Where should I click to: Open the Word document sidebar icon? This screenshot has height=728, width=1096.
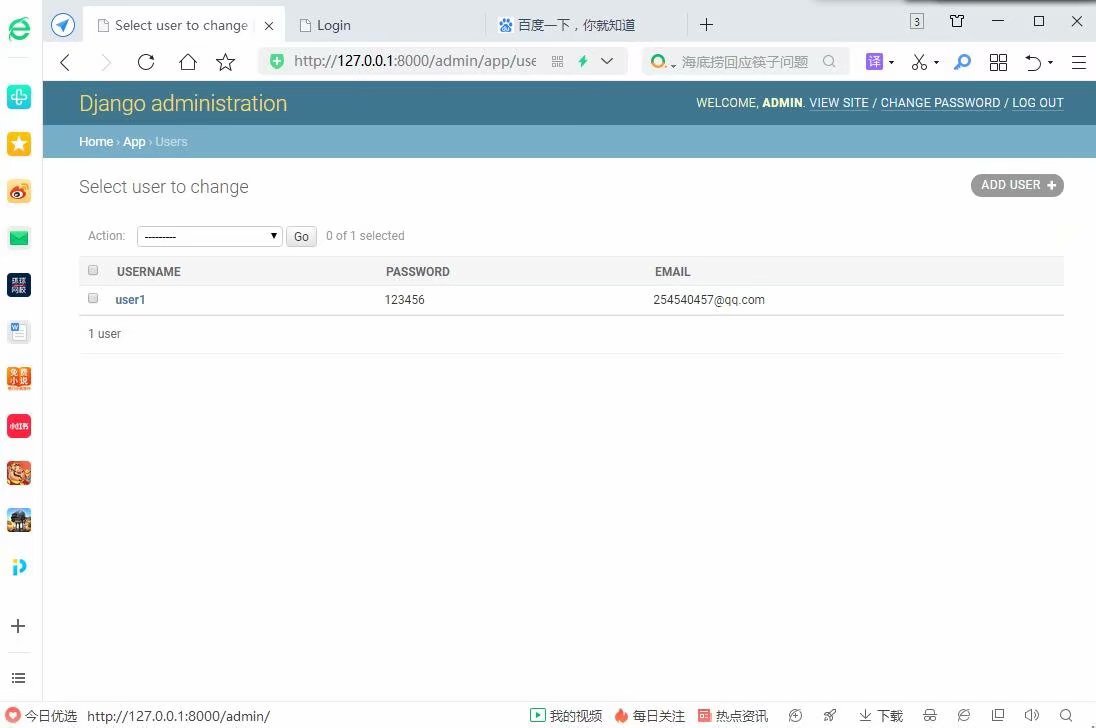pos(19,332)
